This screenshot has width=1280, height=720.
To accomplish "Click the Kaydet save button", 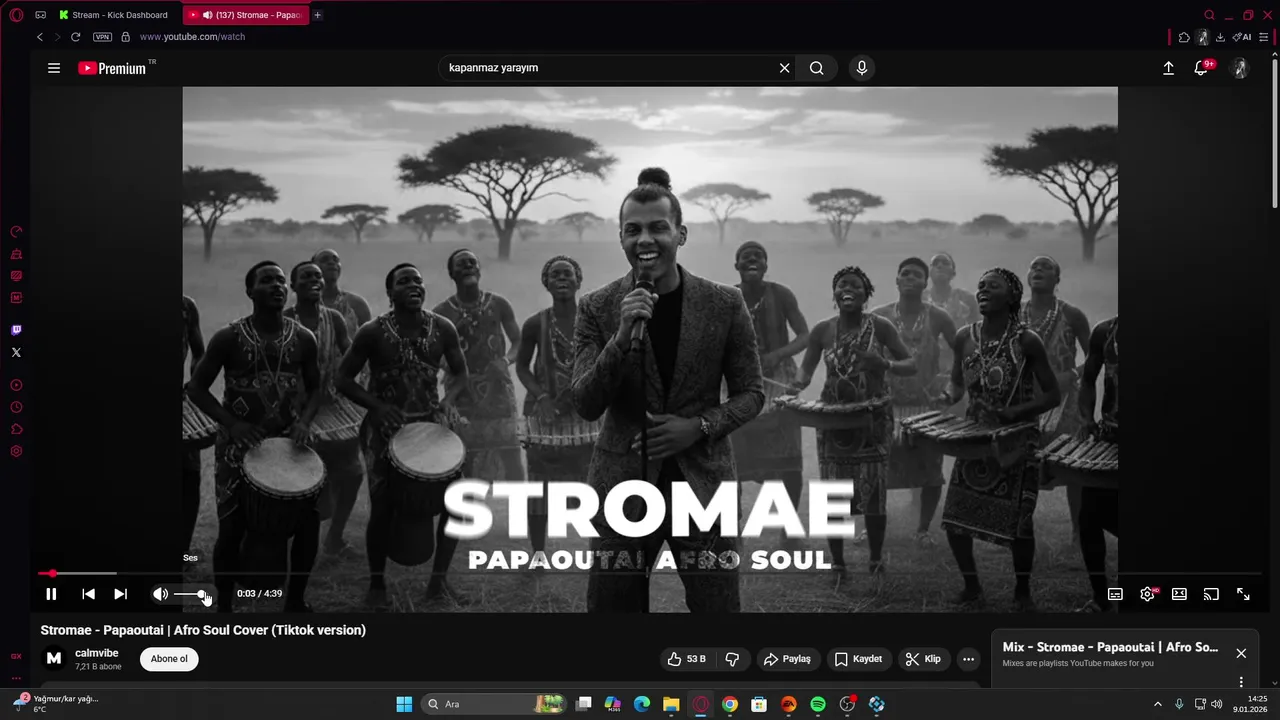I will click(859, 659).
